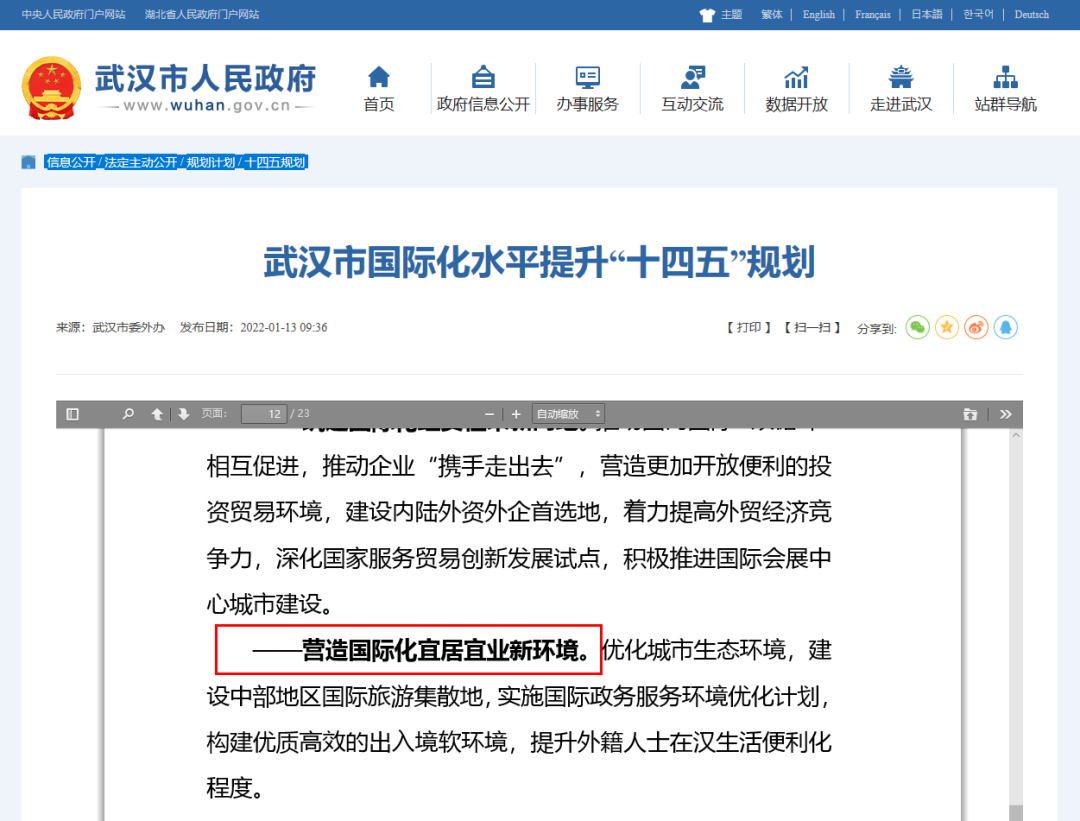The image size is (1080, 821).
Task: Click PDF scrollbar up arrow
Action: click(1016, 436)
